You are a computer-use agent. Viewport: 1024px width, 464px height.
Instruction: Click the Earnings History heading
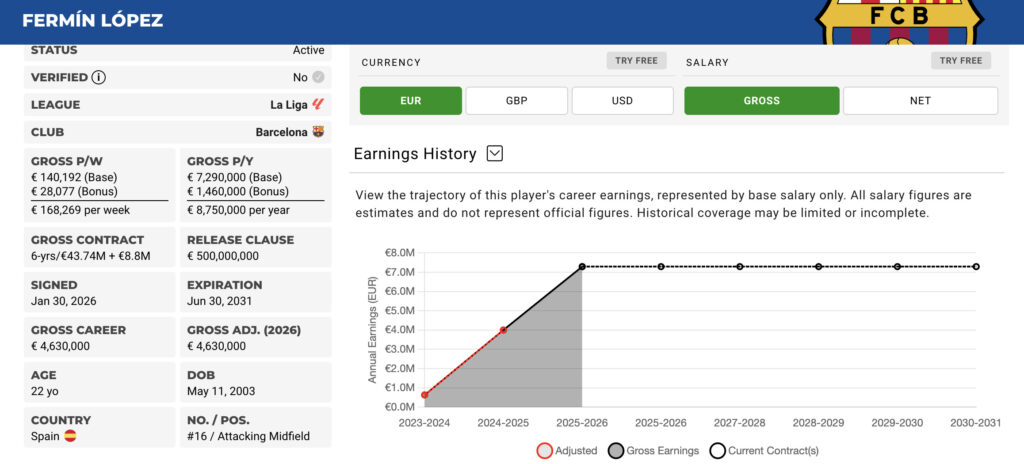415,154
